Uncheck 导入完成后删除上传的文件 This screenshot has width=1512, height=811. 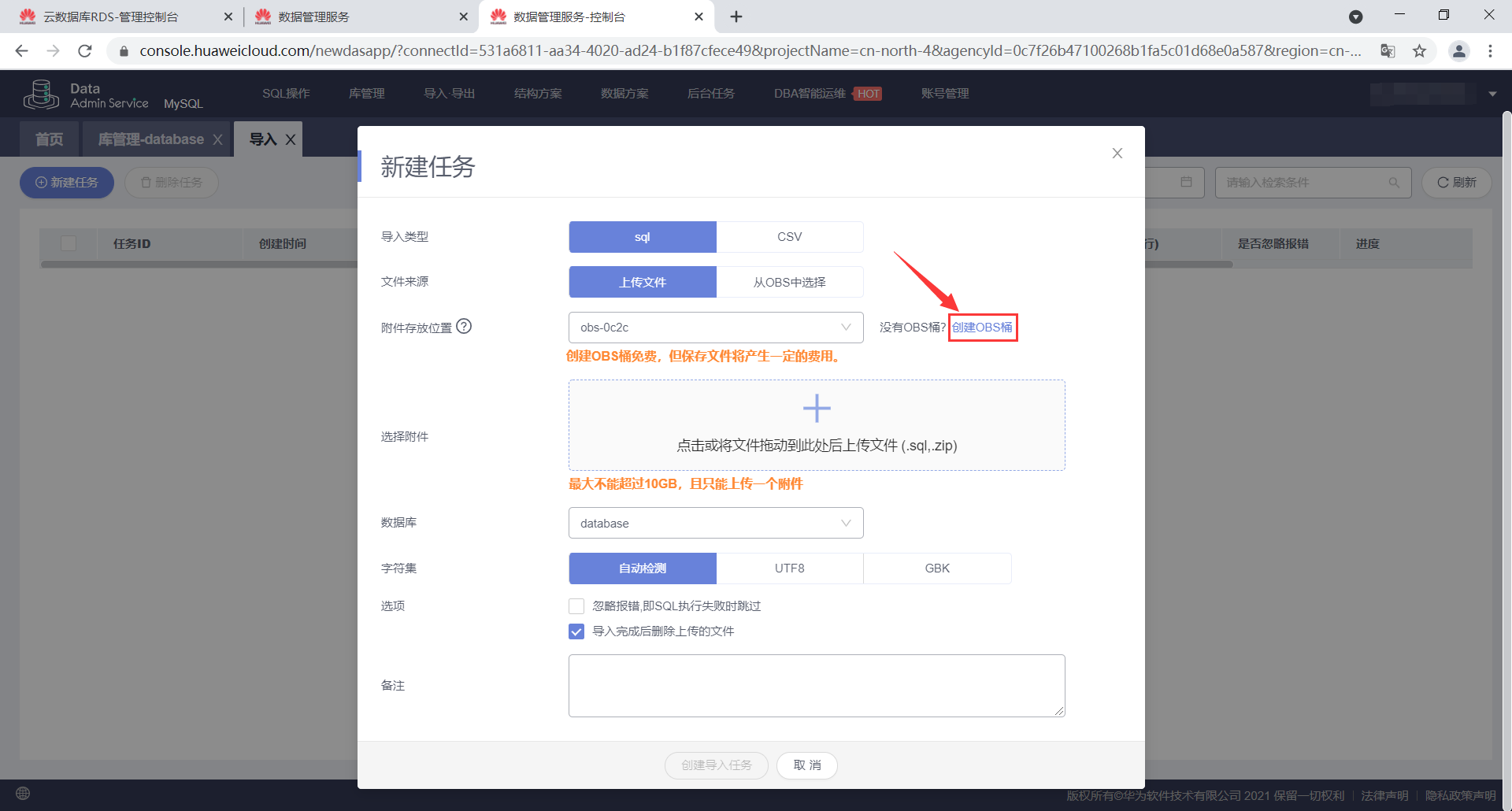pos(576,631)
